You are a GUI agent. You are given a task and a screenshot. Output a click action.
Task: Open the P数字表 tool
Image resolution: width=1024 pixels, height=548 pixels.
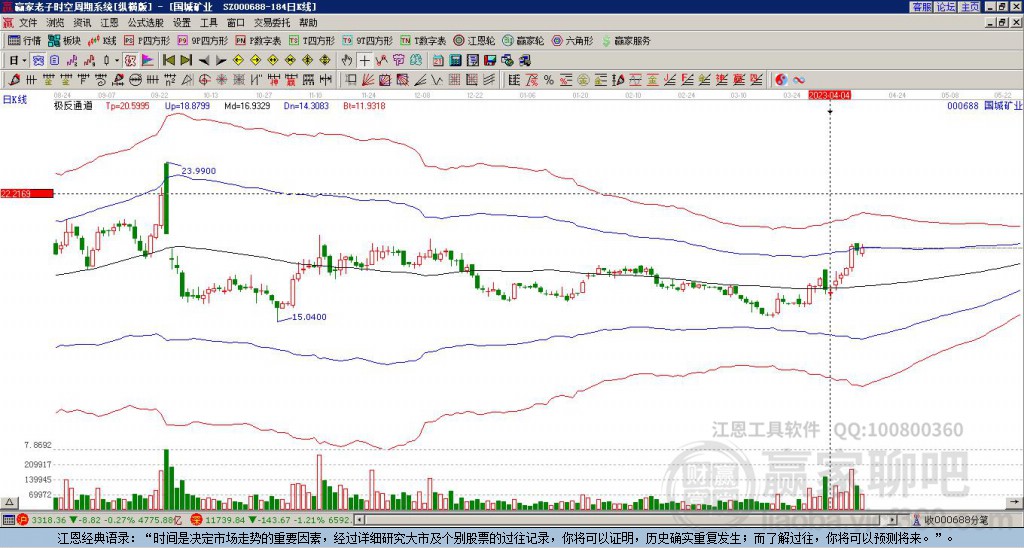point(259,40)
